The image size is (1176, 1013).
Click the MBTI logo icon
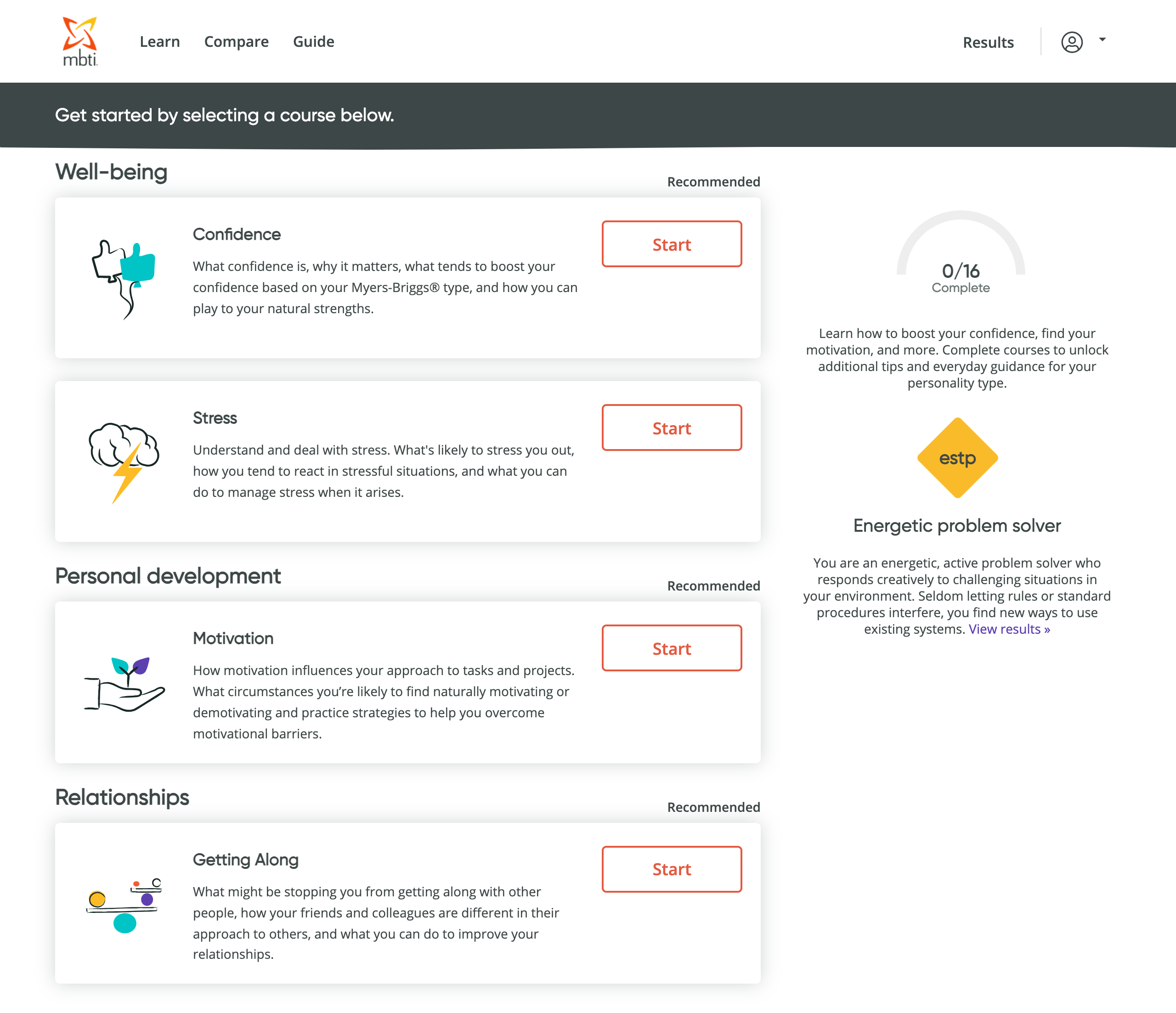pos(80,41)
